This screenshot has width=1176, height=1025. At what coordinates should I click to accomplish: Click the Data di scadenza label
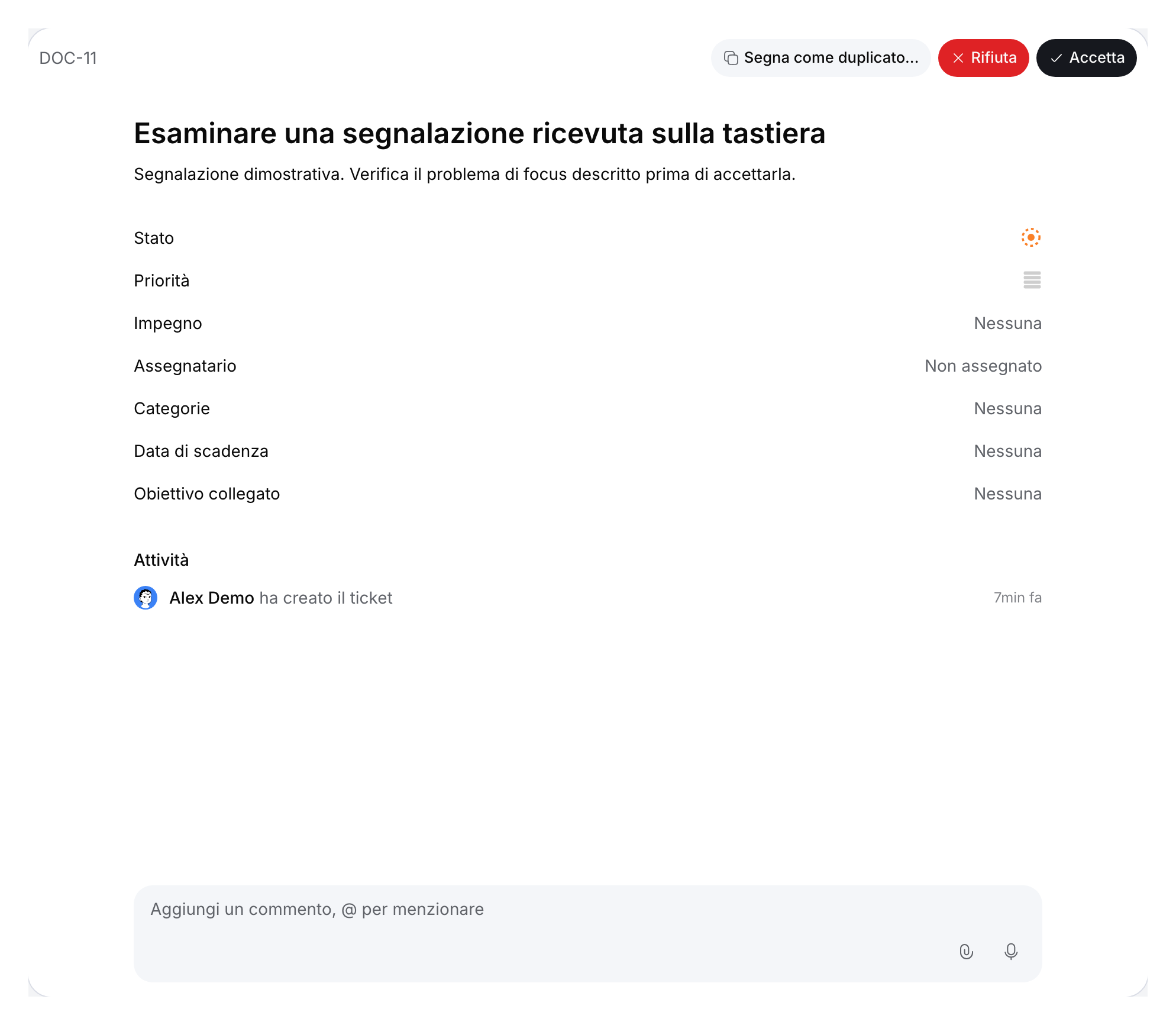[201, 451]
